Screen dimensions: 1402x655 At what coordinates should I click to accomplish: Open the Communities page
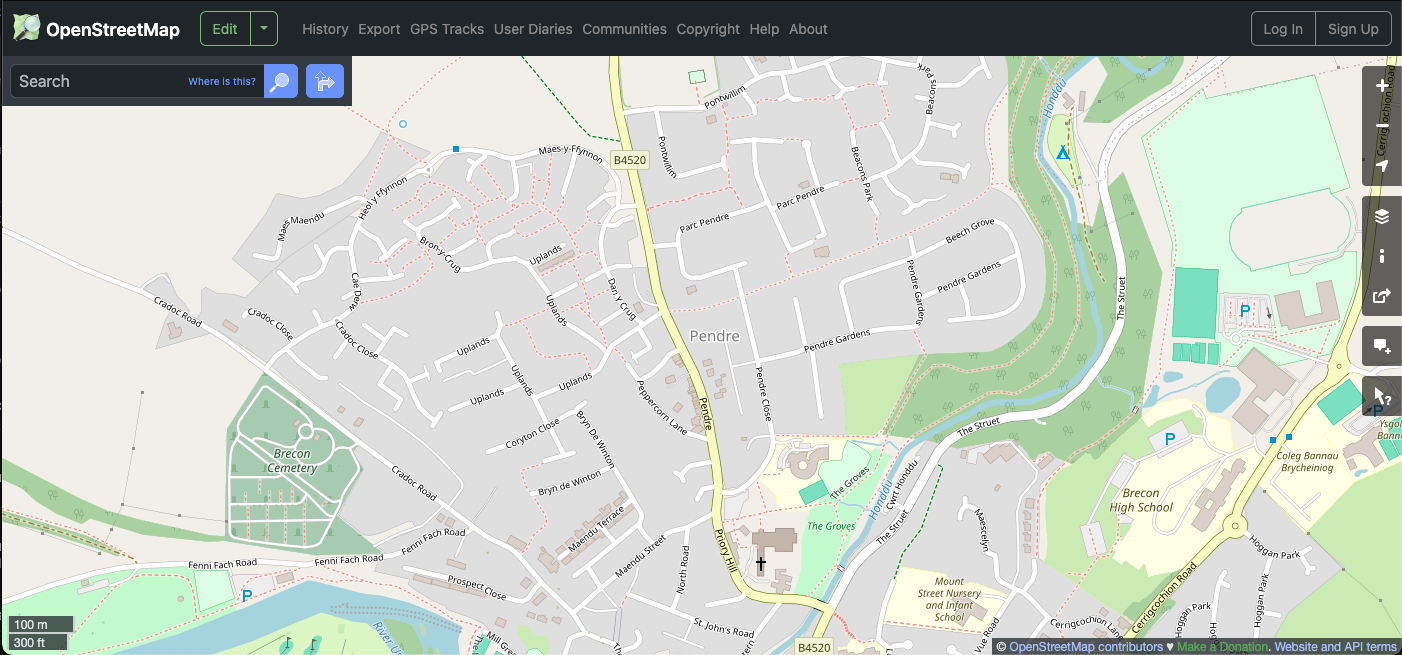pos(624,29)
